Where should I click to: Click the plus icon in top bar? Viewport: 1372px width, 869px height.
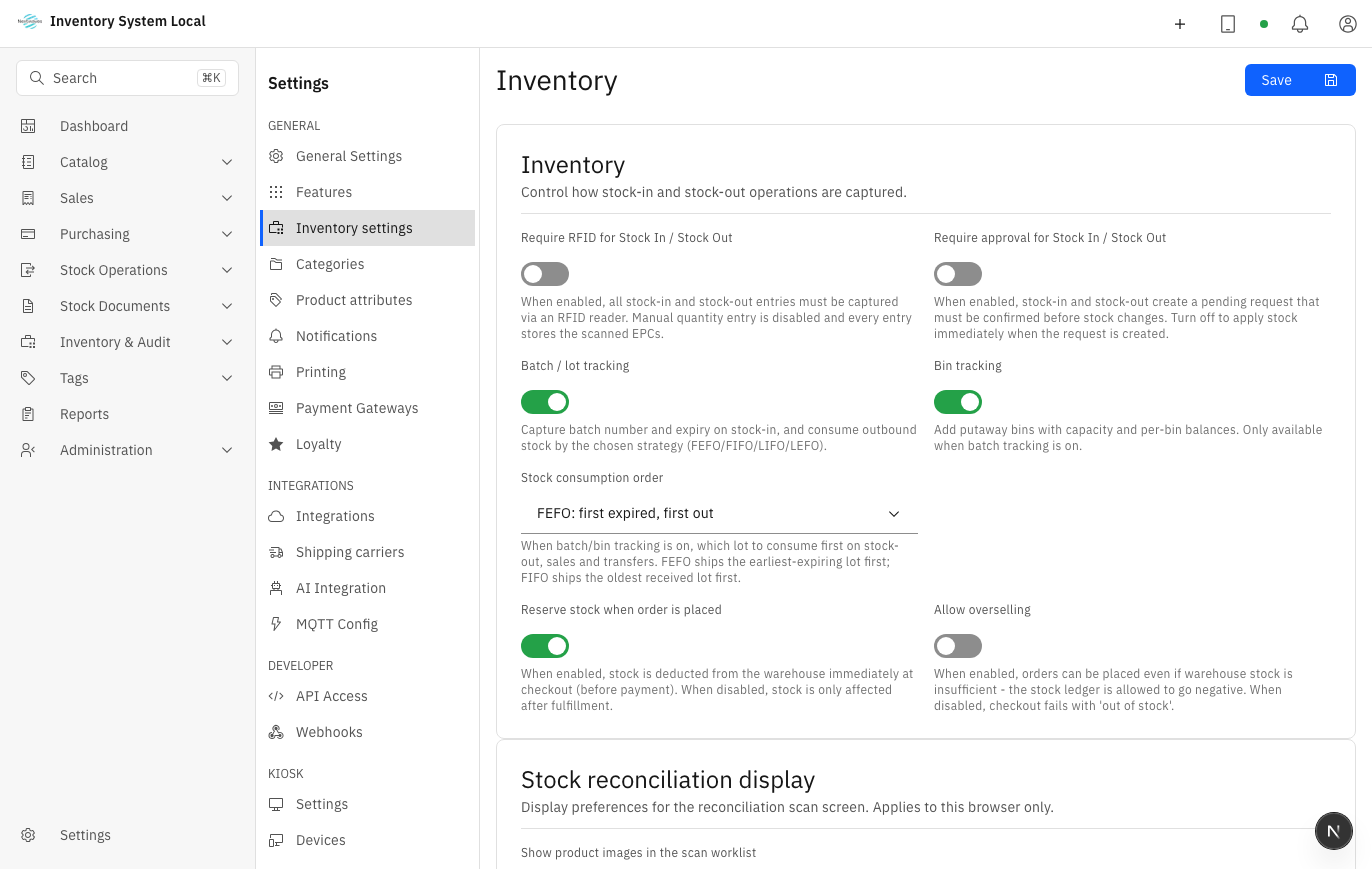pyautogui.click(x=1180, y=24)
